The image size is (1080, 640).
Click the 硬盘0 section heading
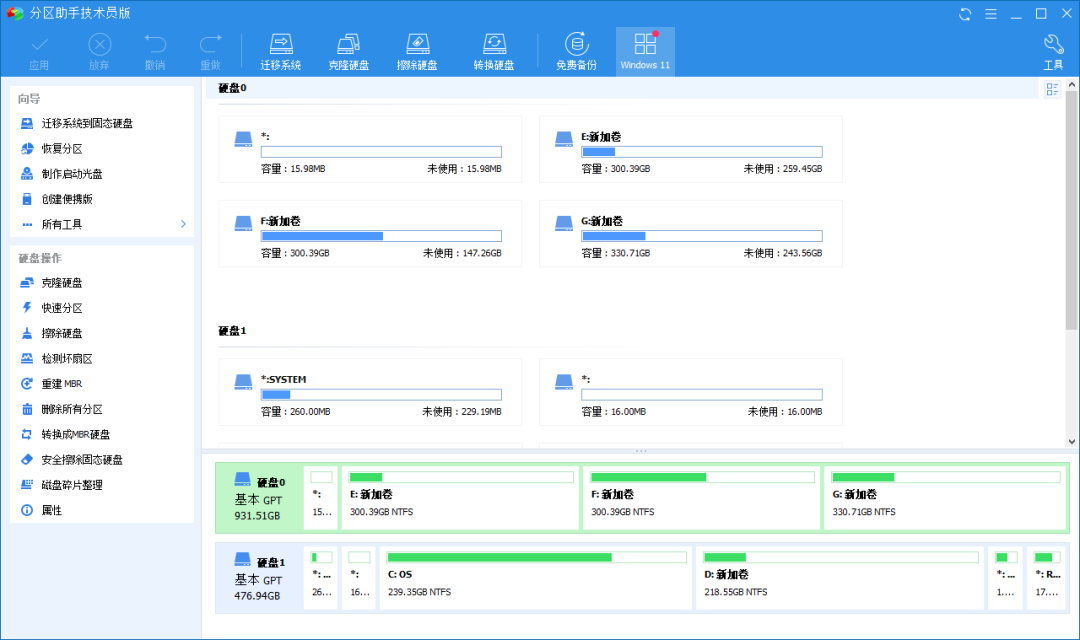[x=232, y=88]
